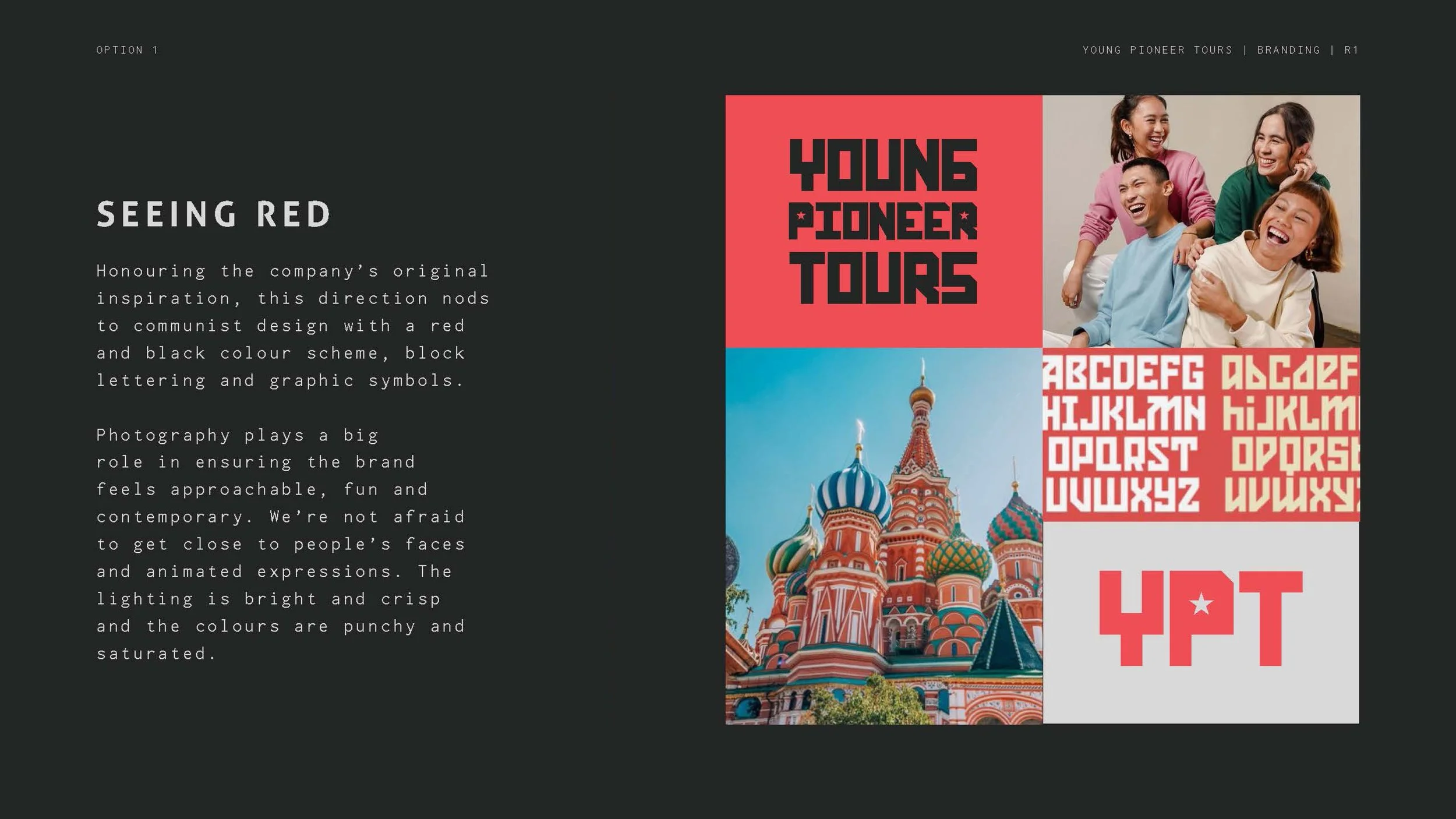Click the word 'TOURS' in the logo

coord(884,278)
